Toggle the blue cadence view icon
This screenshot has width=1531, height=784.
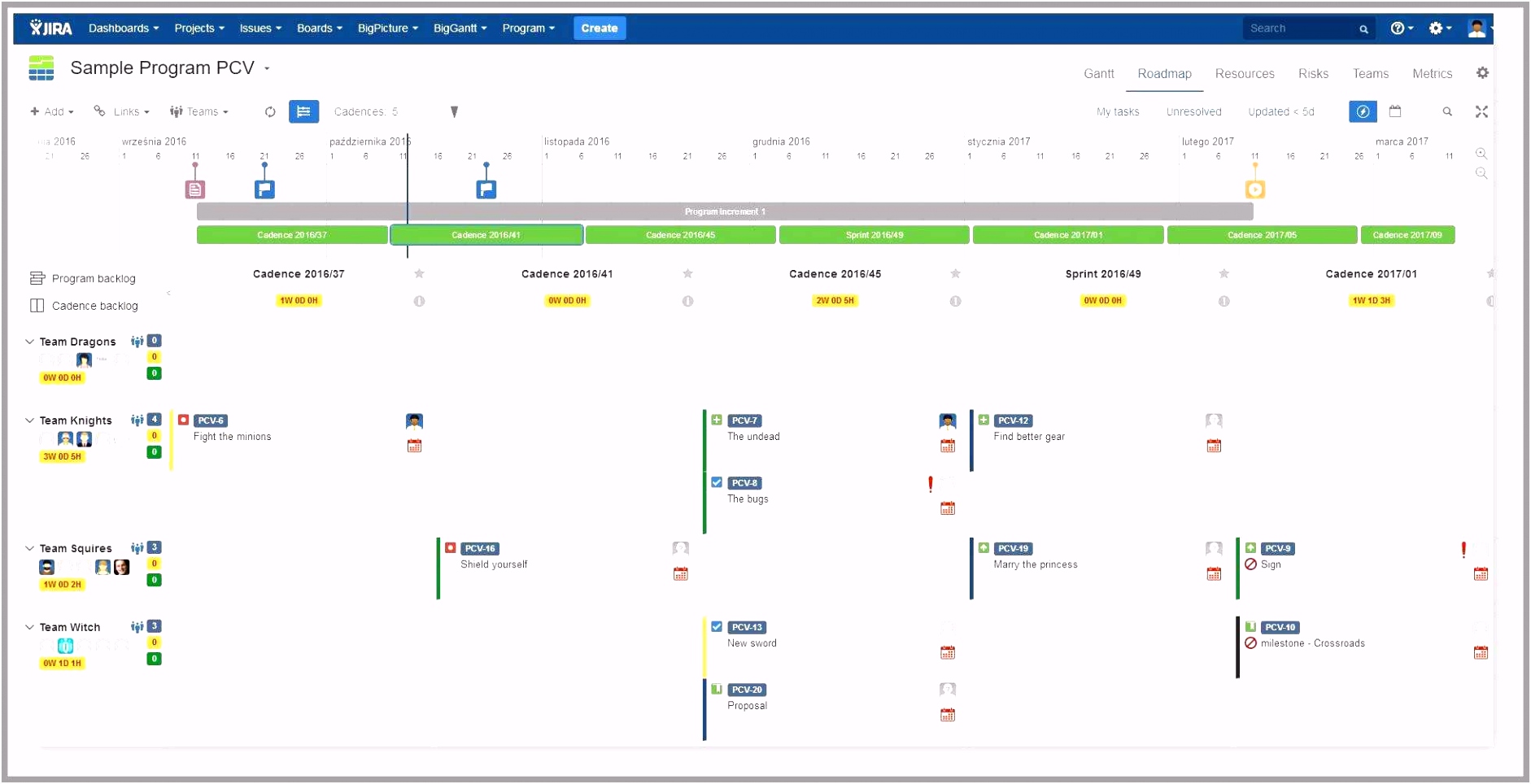click(303, 111)
